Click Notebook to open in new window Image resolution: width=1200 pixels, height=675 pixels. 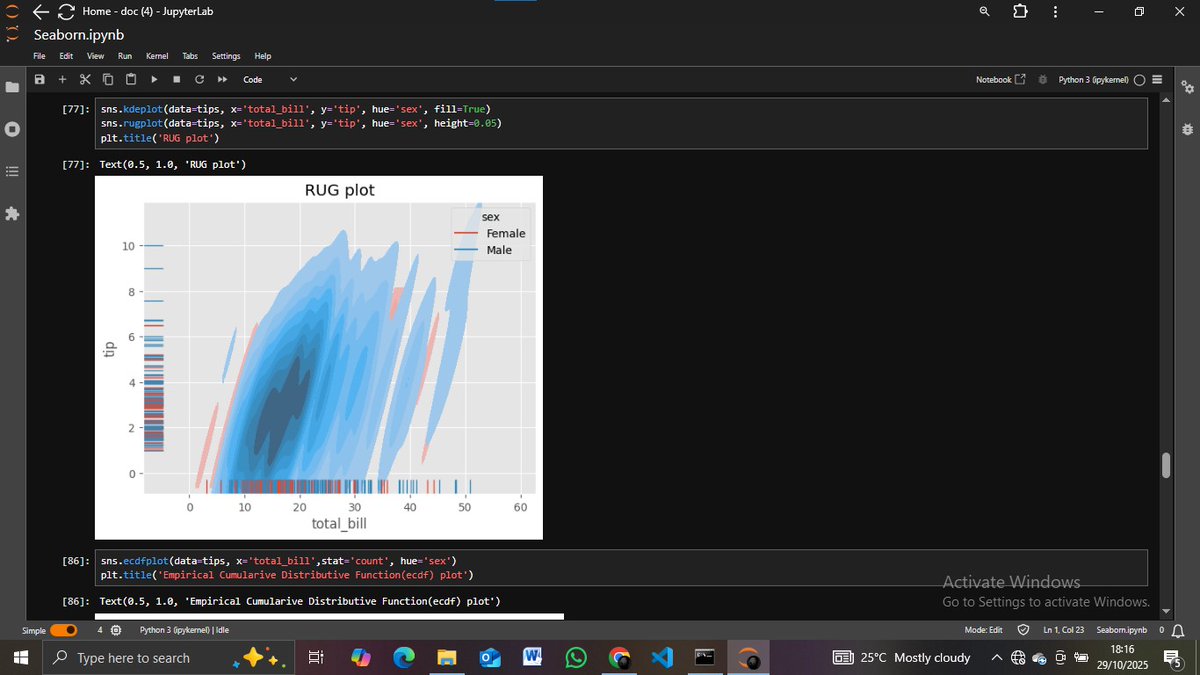[1000, 78]
